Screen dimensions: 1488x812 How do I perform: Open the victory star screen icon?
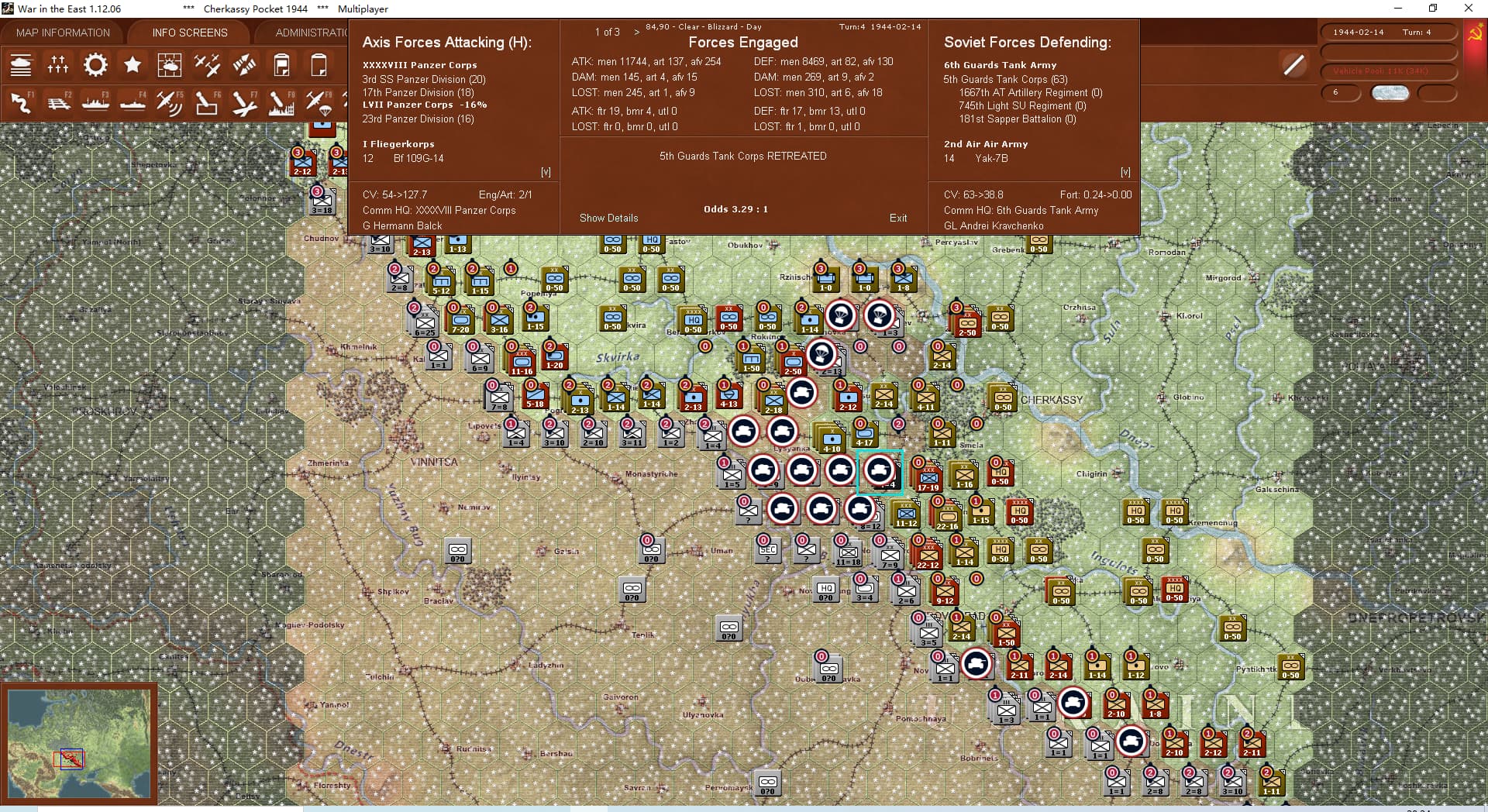click(x=133, y=65)
